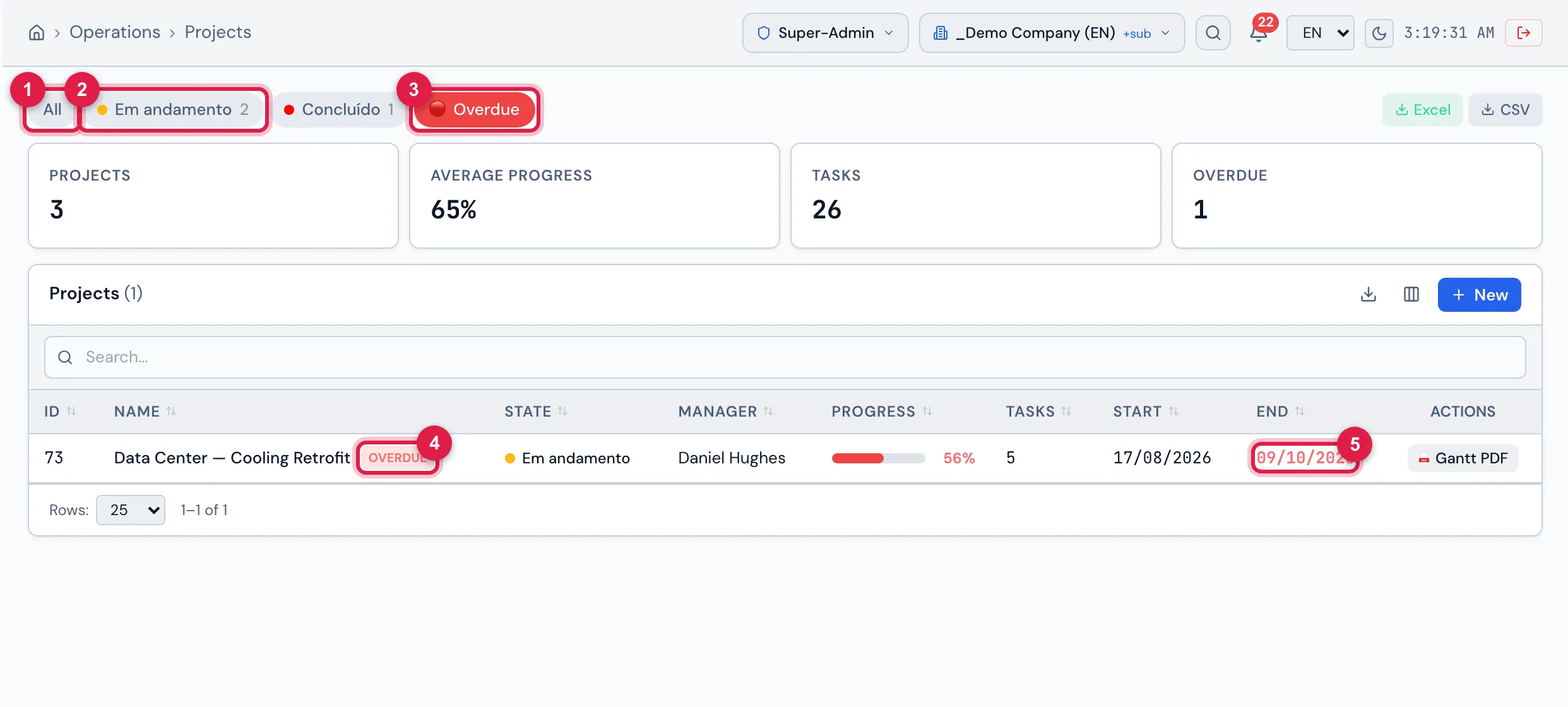1568x707 pixels.
Task: Click the OVERDUE badge on project 73
Action: coord(398,458)
